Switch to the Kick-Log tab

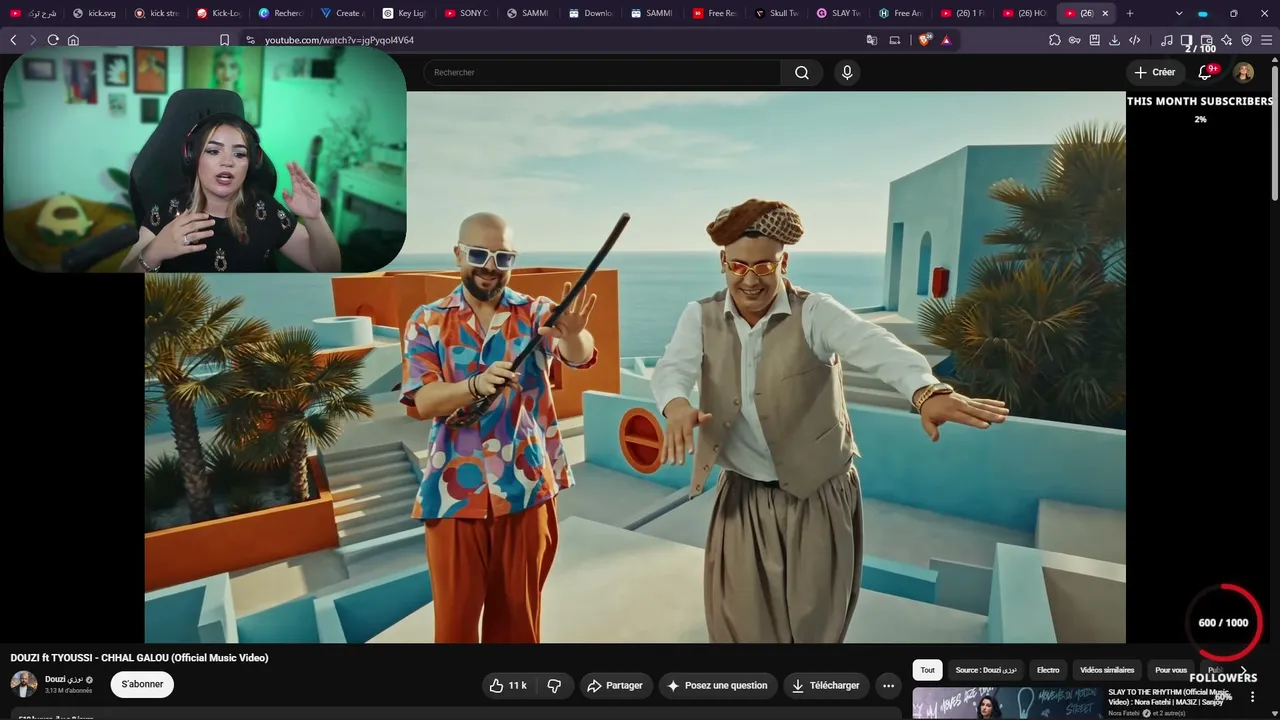tap(218, 13)
